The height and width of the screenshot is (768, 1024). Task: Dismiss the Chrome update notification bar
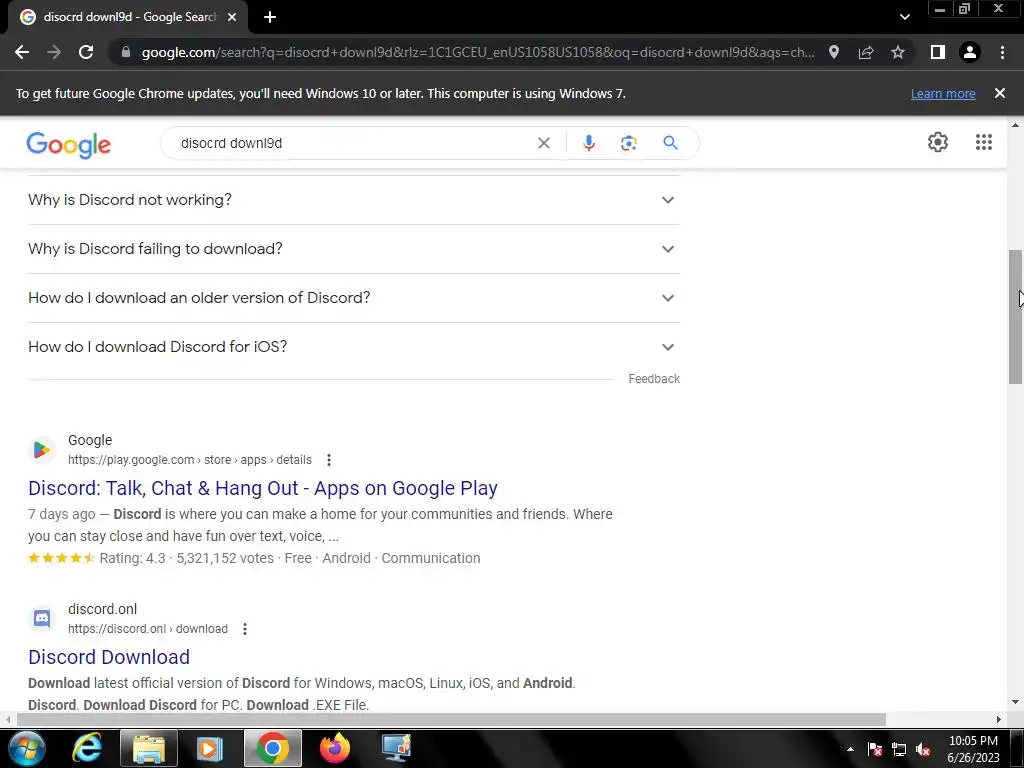click(x=1000, y=93)
